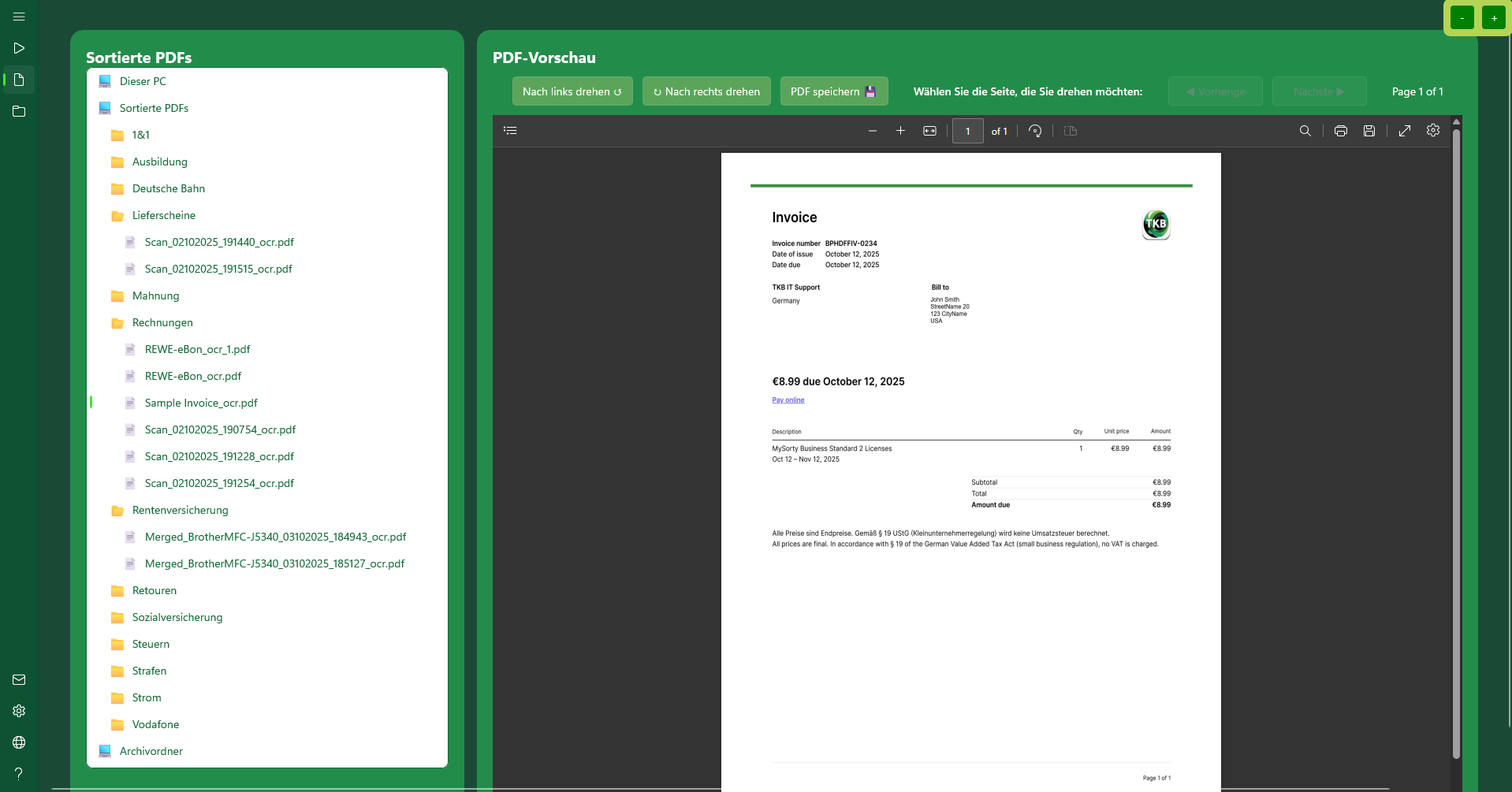The image size is (1512, 792).
Task: Print the displayed PDF document
Action: (x=1340, y=131)
